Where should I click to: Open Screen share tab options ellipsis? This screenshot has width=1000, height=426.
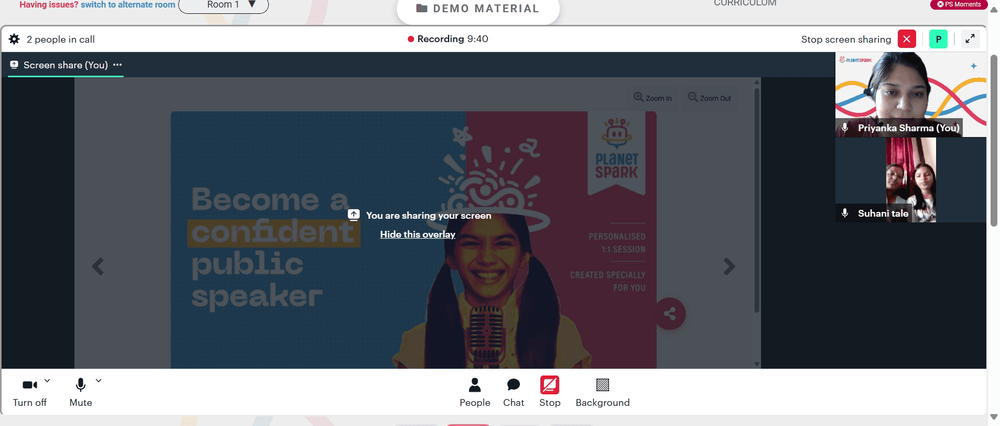(117, 65)
